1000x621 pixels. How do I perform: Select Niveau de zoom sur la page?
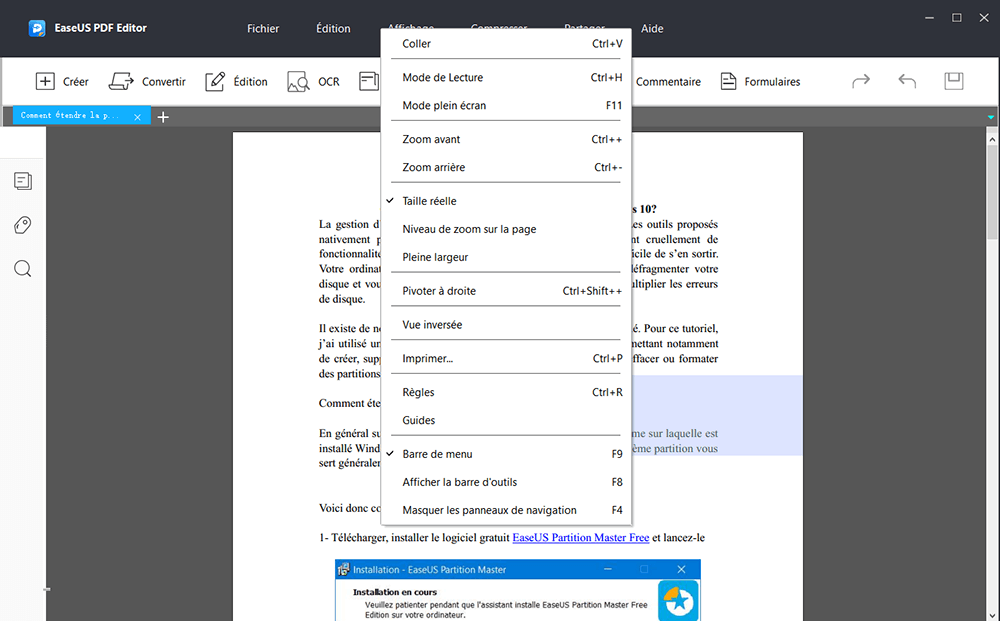(507, 229)
